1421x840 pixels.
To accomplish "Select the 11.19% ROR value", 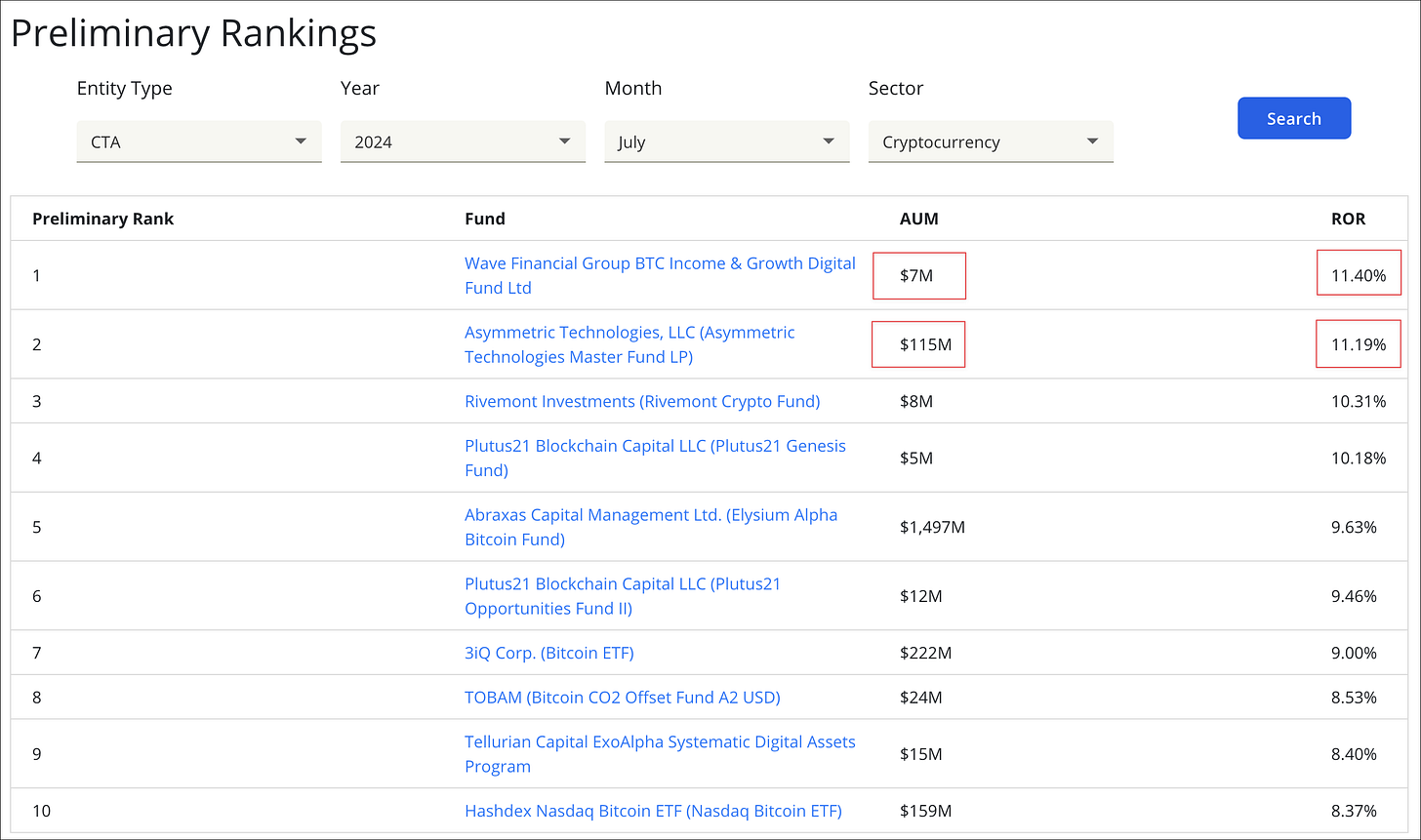I will click(1359, 344).
